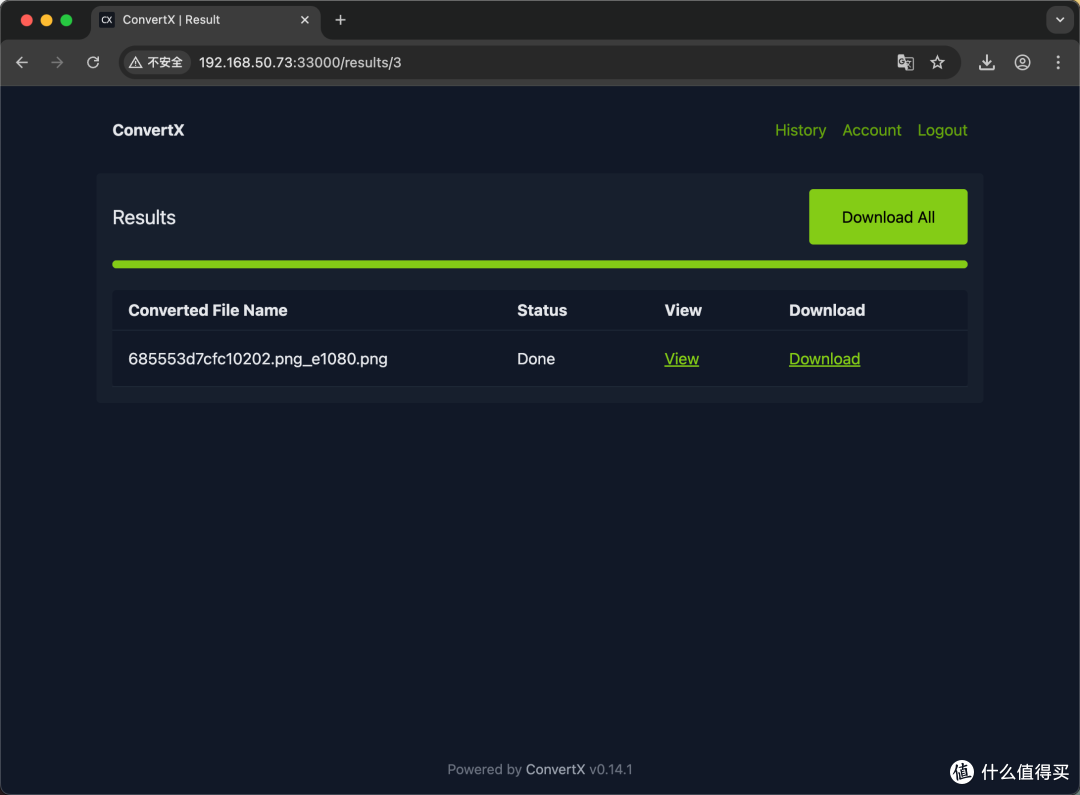Click the ConvertX favicon on the browser tab
The height and width of the screenshot is (795, 1080).
pyautogui.click(x=107, y=19)
